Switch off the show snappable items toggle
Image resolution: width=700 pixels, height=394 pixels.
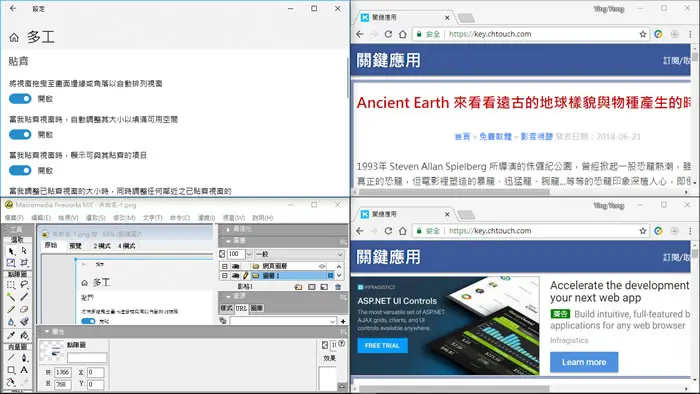20,170
